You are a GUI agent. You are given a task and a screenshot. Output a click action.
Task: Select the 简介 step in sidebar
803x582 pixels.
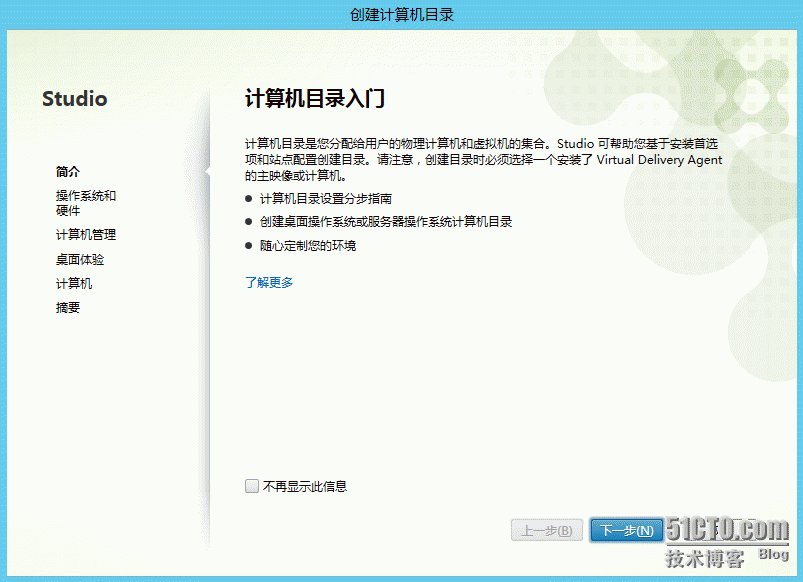point(68,172)
